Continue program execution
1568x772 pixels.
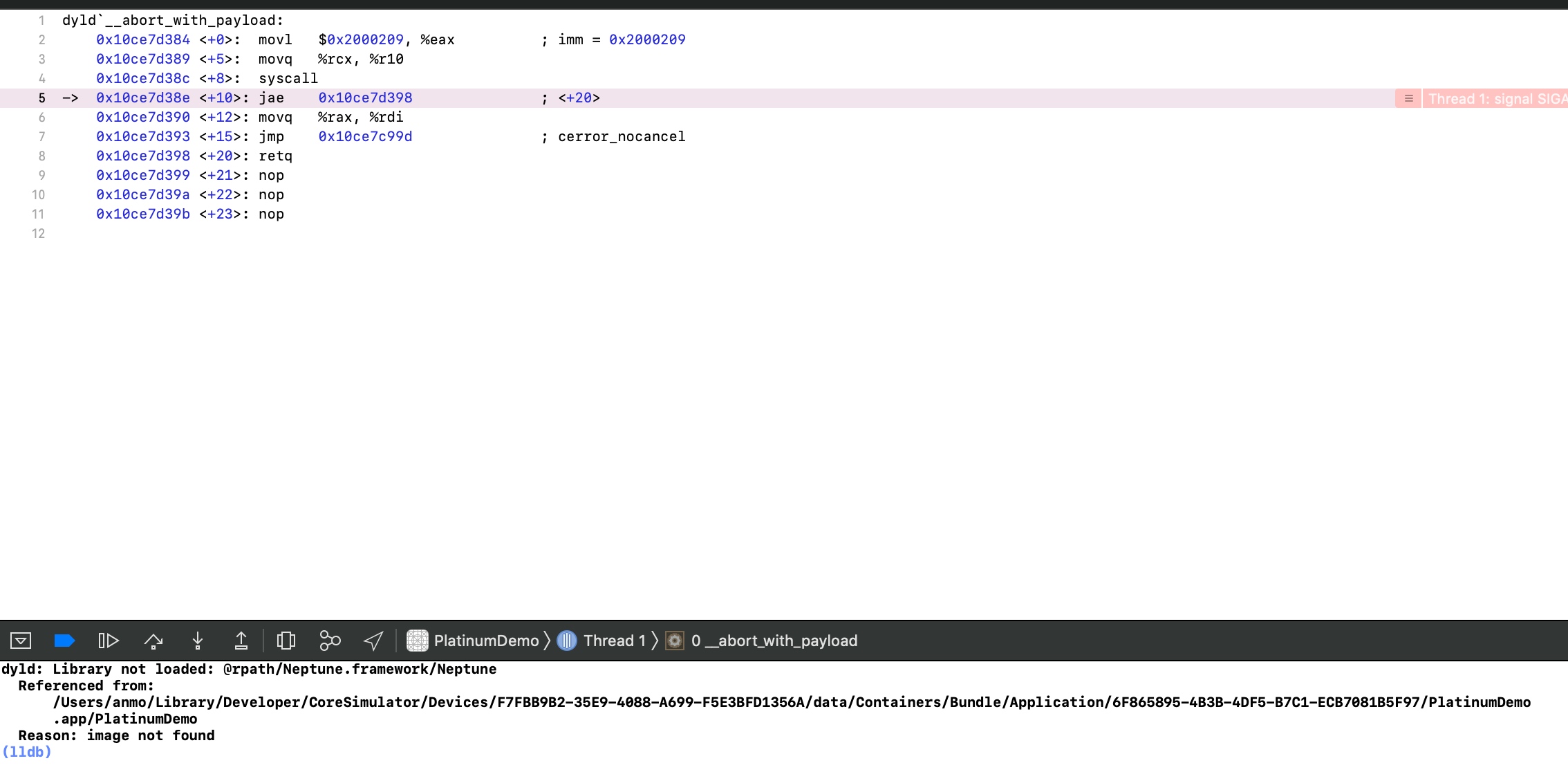tap(109, 641)
